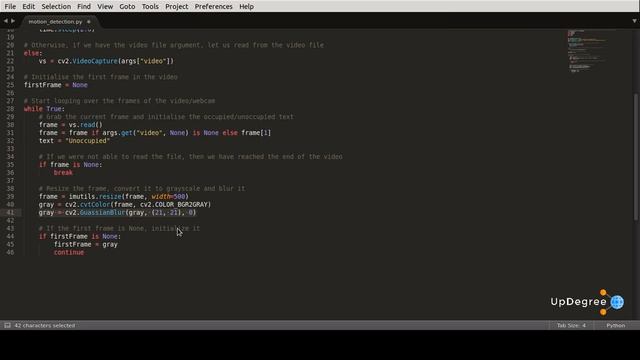The height and width of the screenshot is (360, 640).
Task: Click the 'firstFrame = gray' line
Action: coord(86,244)
